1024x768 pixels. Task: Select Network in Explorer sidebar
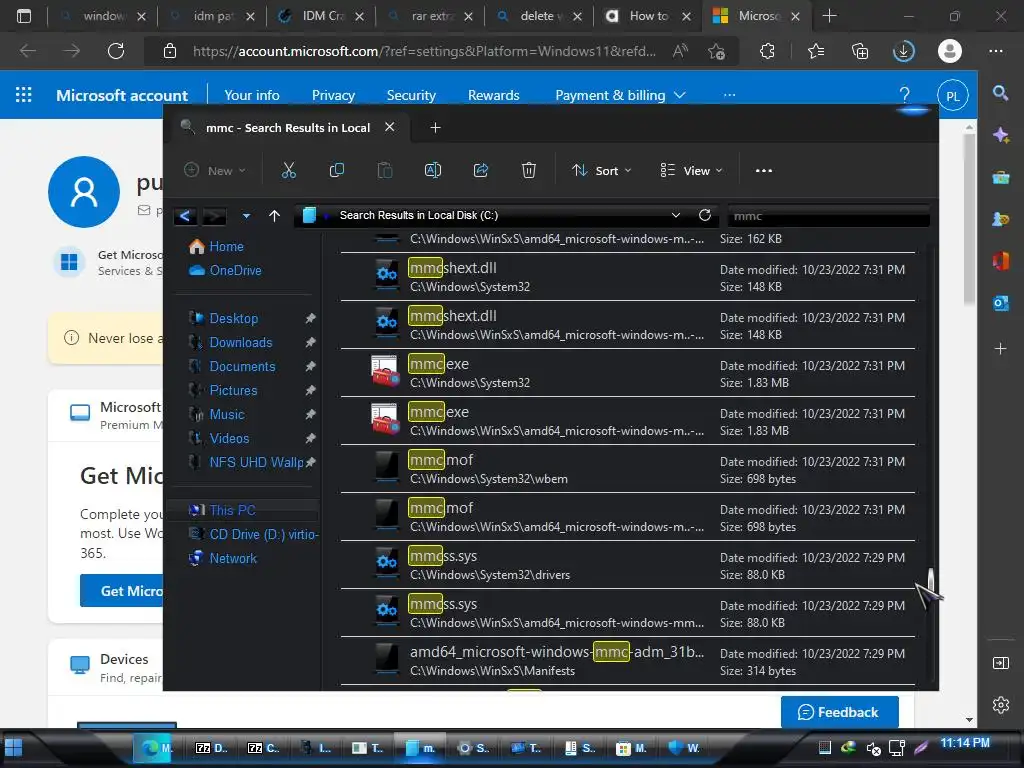(x=232, y=558)
